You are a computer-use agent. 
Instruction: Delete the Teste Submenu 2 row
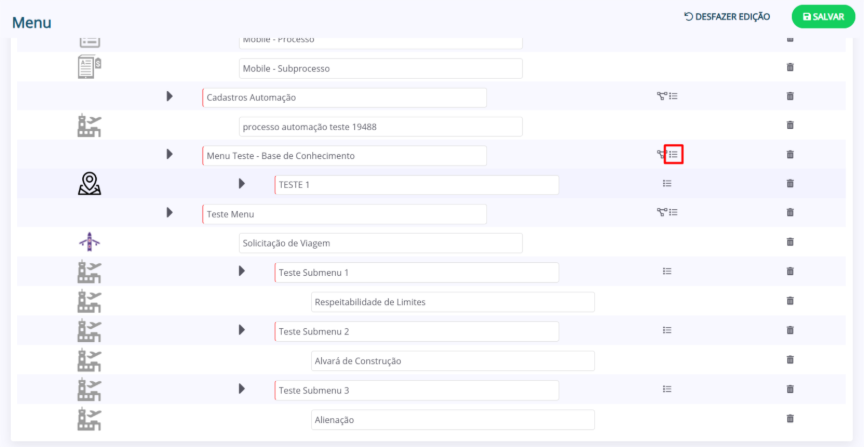click(790, 330)
